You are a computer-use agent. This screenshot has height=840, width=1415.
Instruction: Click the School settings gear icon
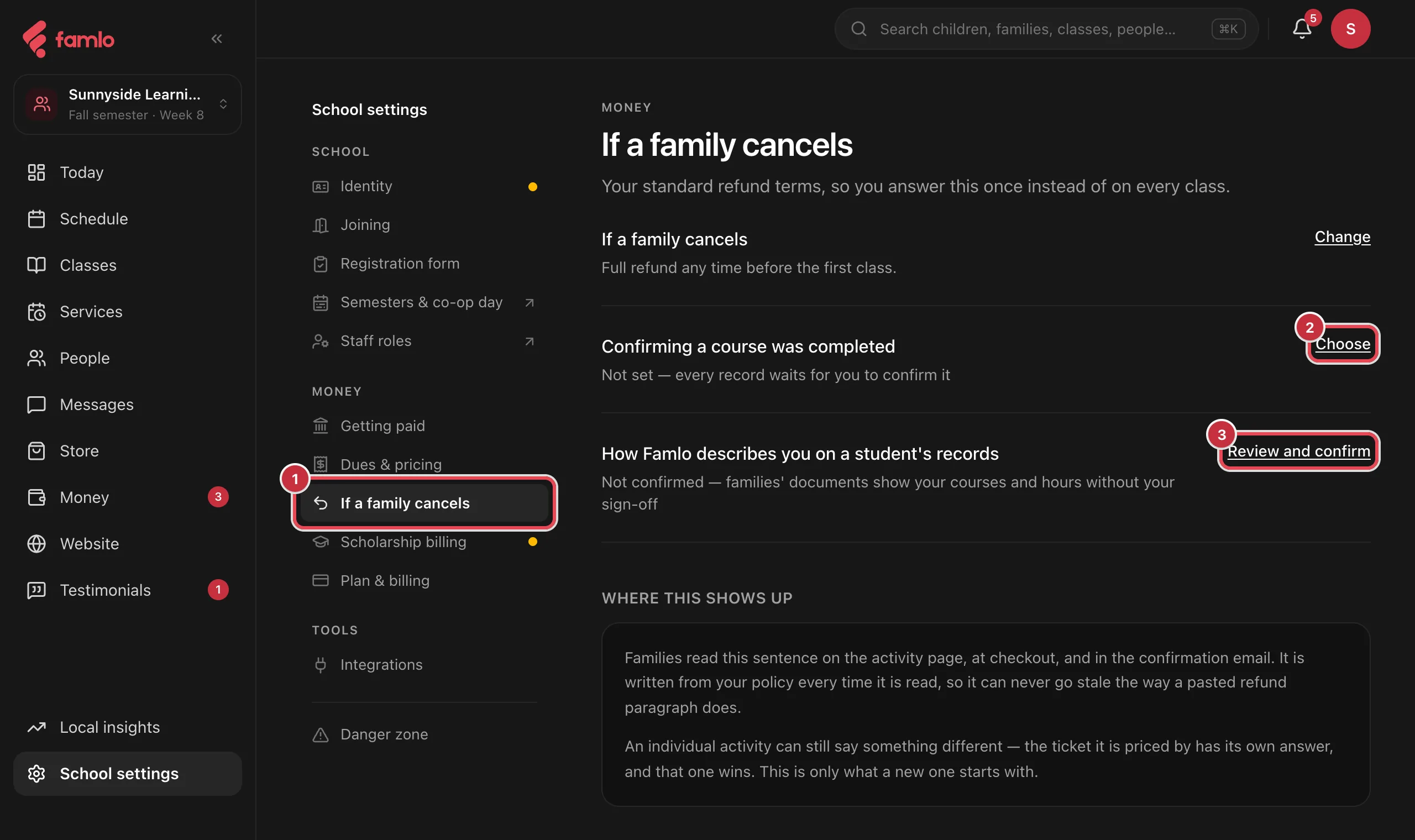tap(36, 773)
